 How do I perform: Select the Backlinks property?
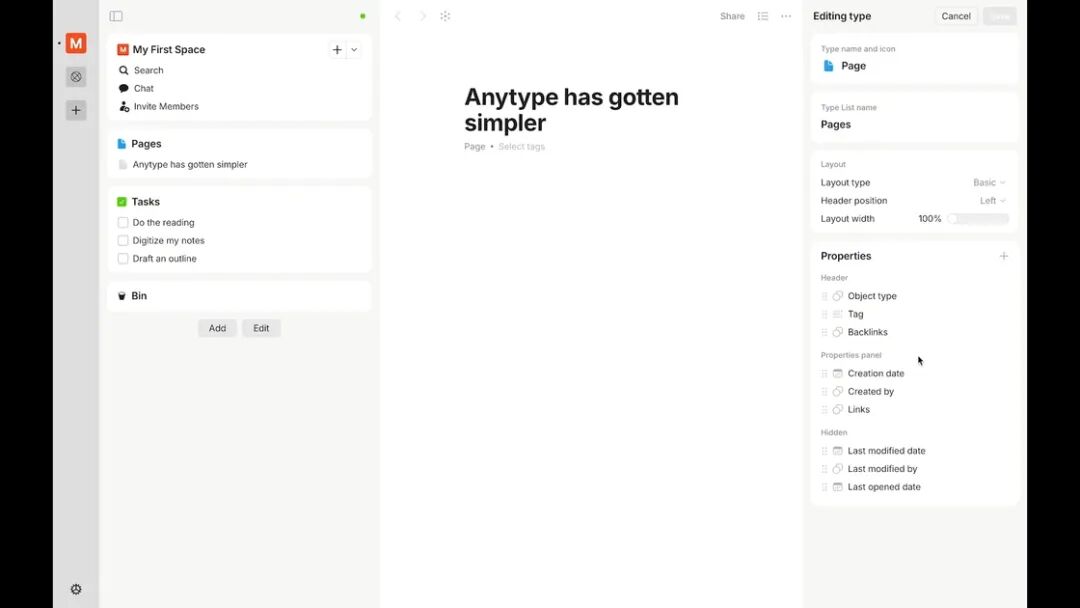(x=867, y=332)
